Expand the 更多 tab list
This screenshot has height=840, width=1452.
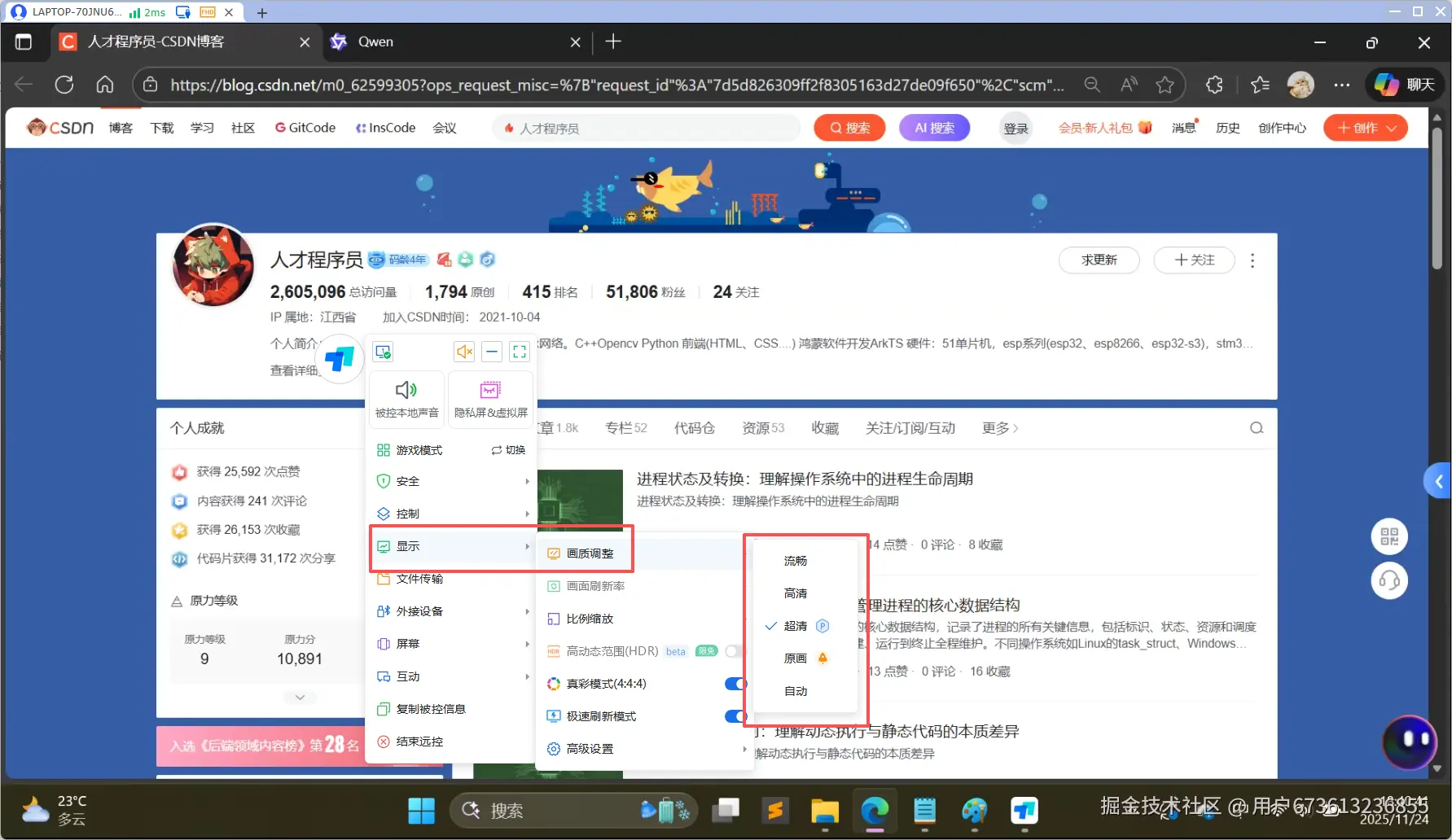(1000, 428)
